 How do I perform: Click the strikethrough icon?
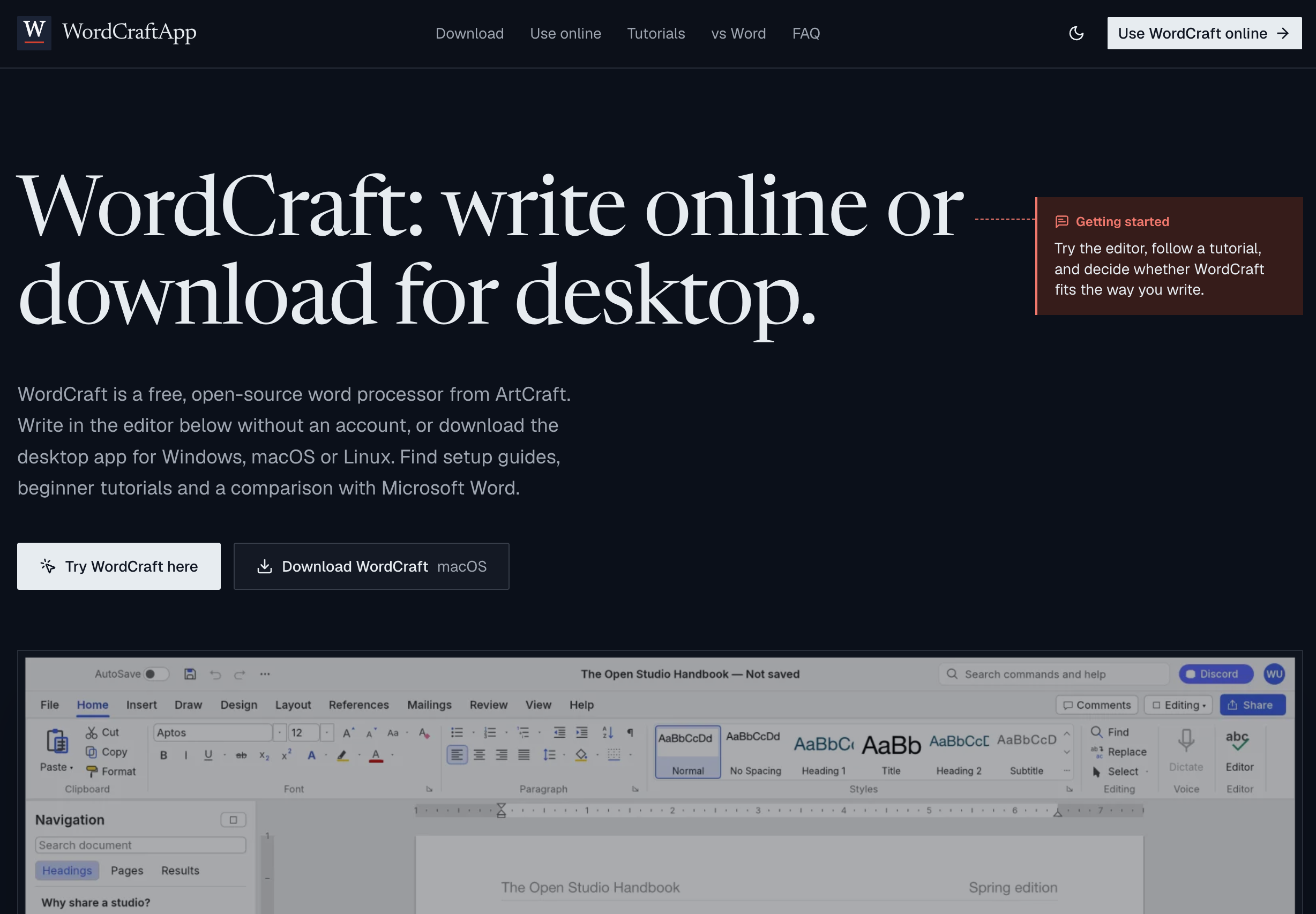[x=241, y=755]
